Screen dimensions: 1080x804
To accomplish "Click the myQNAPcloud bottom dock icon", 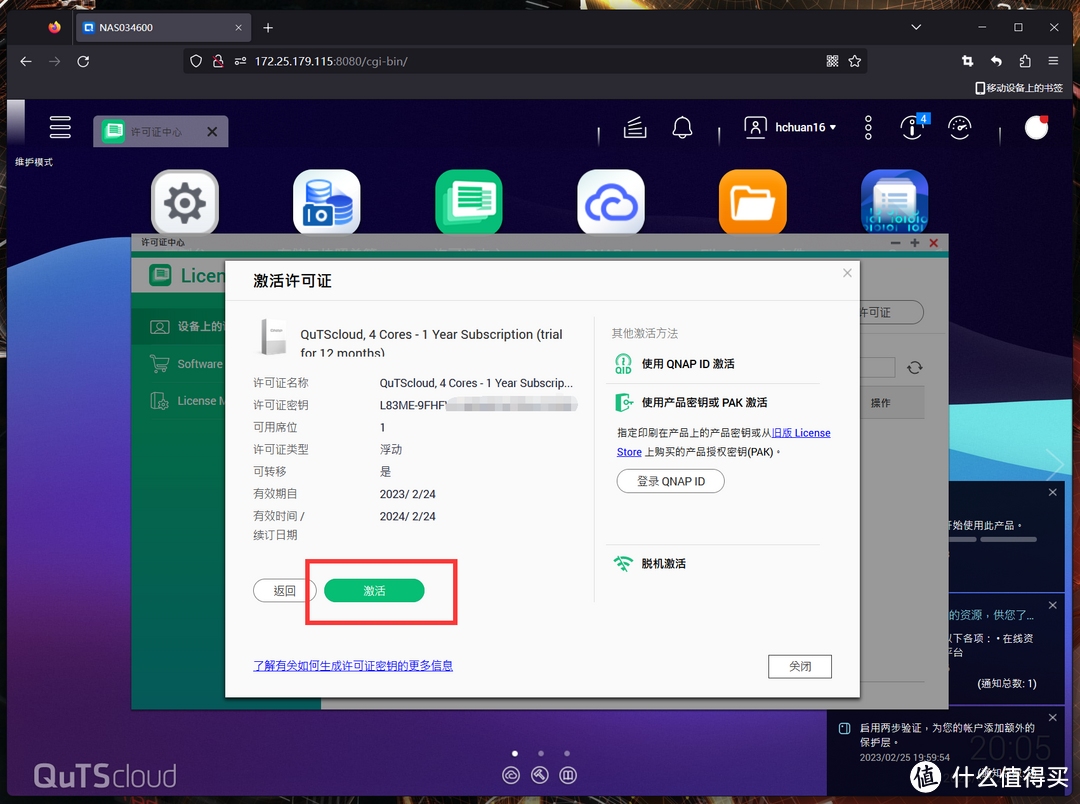I will tap(511, 776).
